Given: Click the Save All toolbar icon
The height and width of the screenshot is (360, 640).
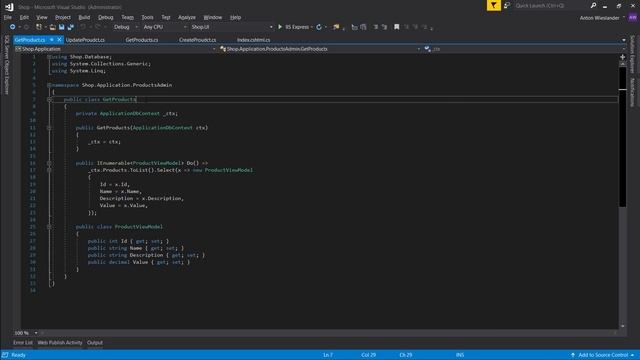Looking at the screenshot, I should click(x=71, y=27).
